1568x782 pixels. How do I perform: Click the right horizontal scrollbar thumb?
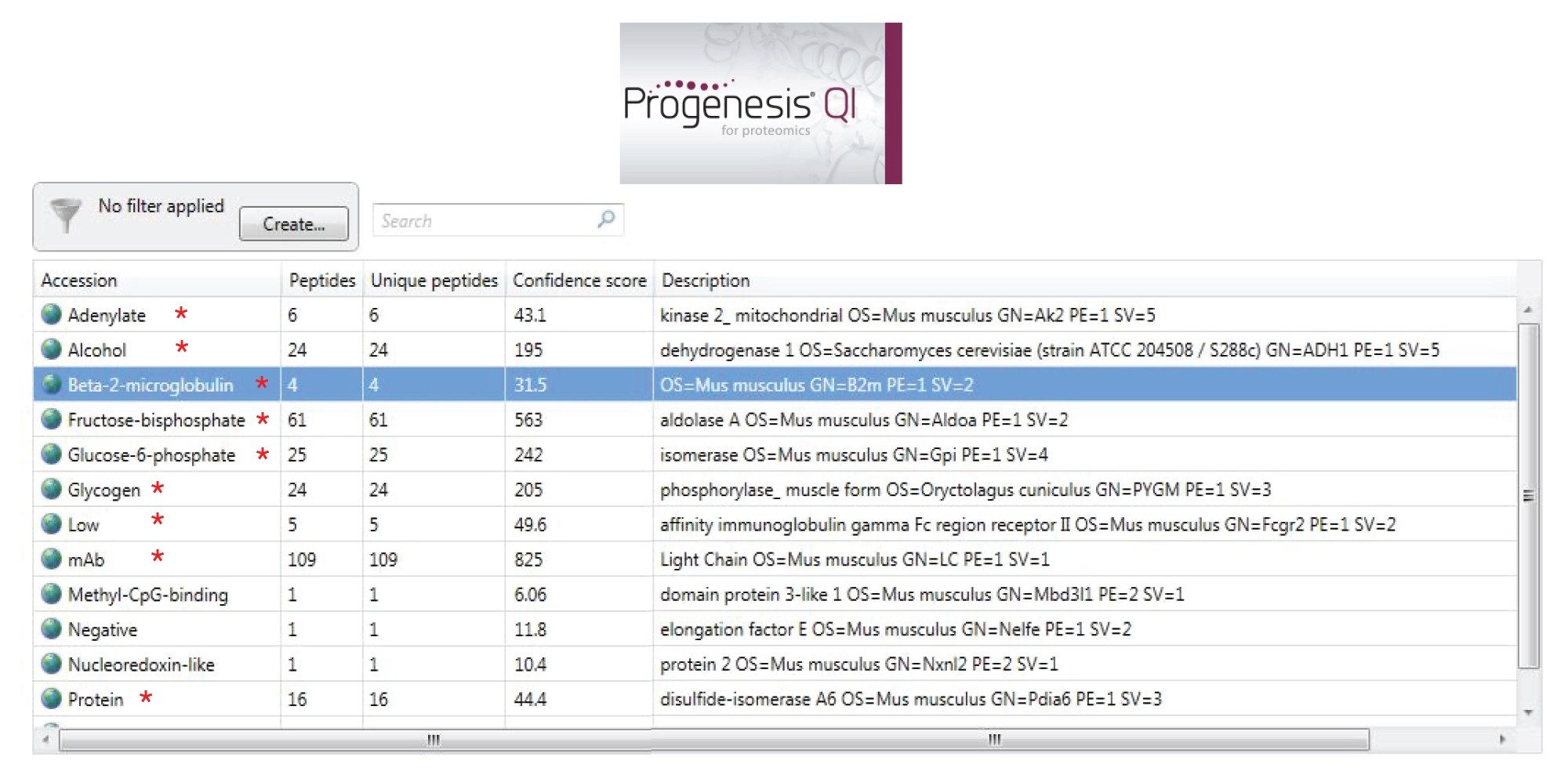point(1010,740)
